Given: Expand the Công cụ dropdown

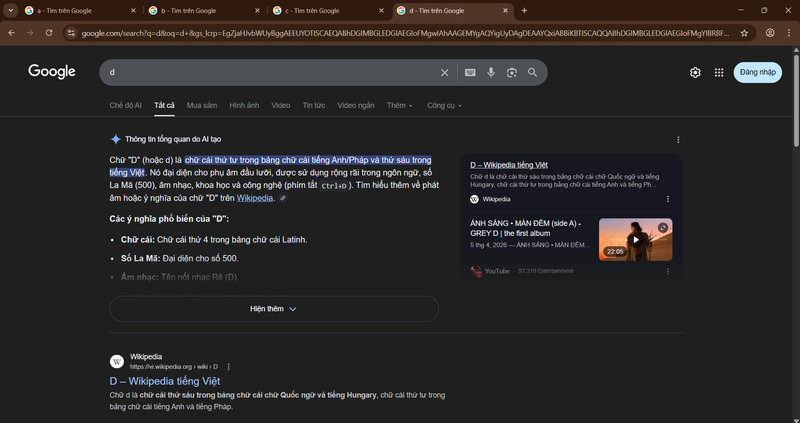Looking at the screenshot, I should 444,105.
